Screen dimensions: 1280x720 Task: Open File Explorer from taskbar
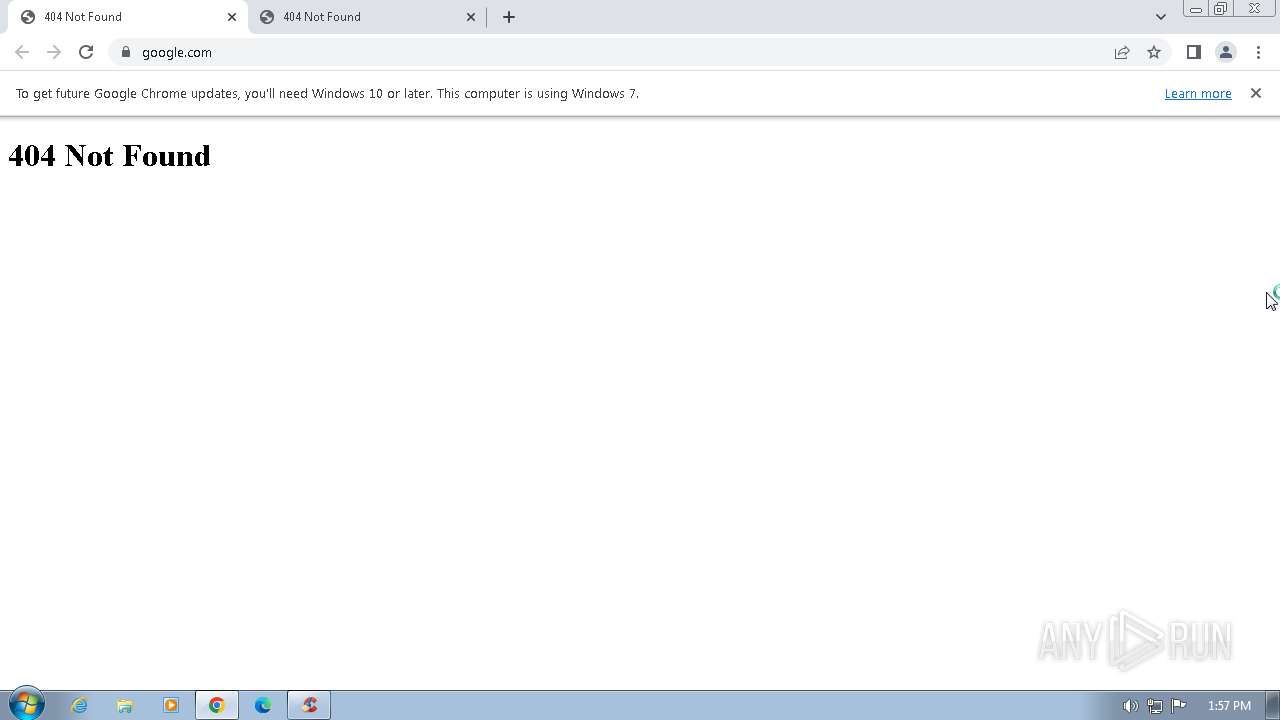point(125,705)
